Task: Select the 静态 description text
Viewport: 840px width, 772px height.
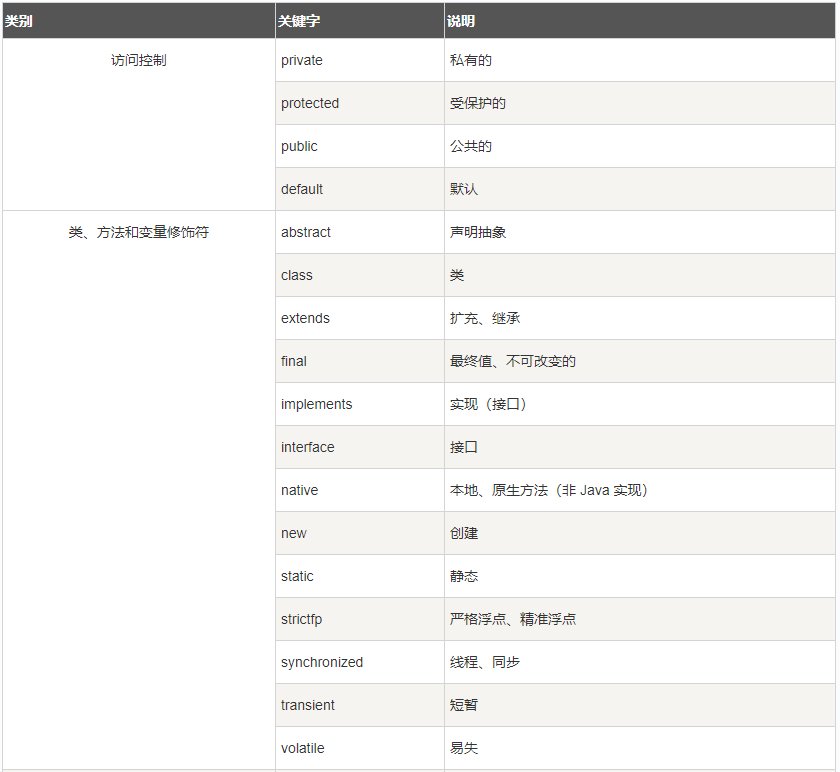Action: [x=463, y=576]
